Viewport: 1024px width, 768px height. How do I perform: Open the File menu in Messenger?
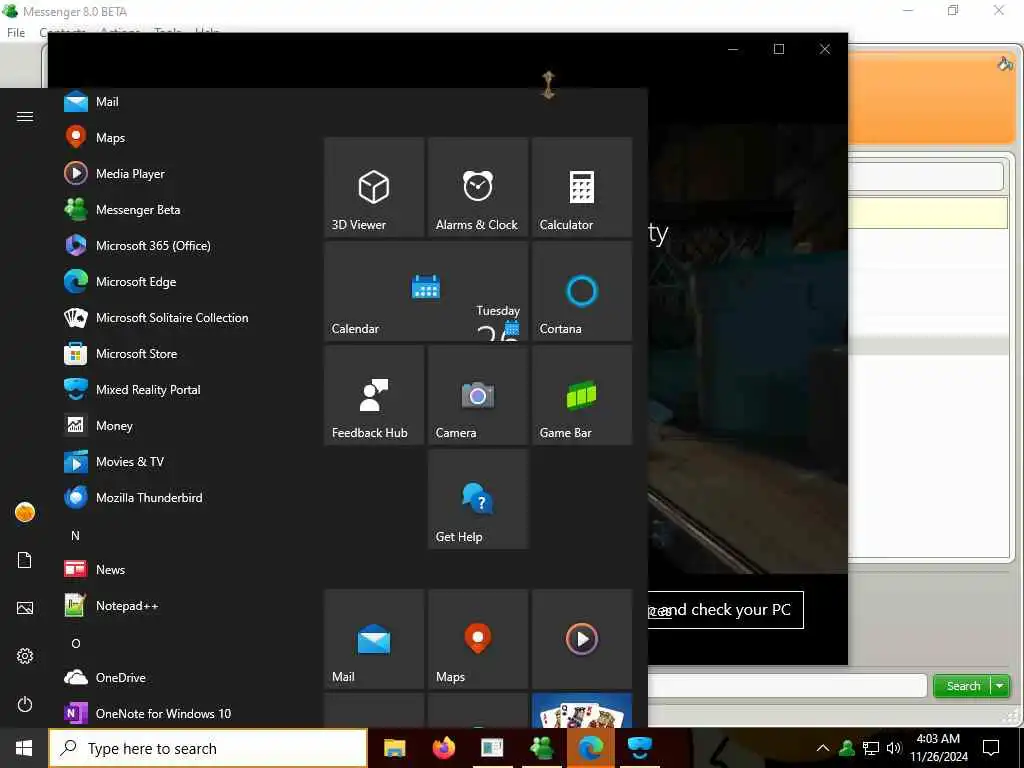(x=16, y=32)
